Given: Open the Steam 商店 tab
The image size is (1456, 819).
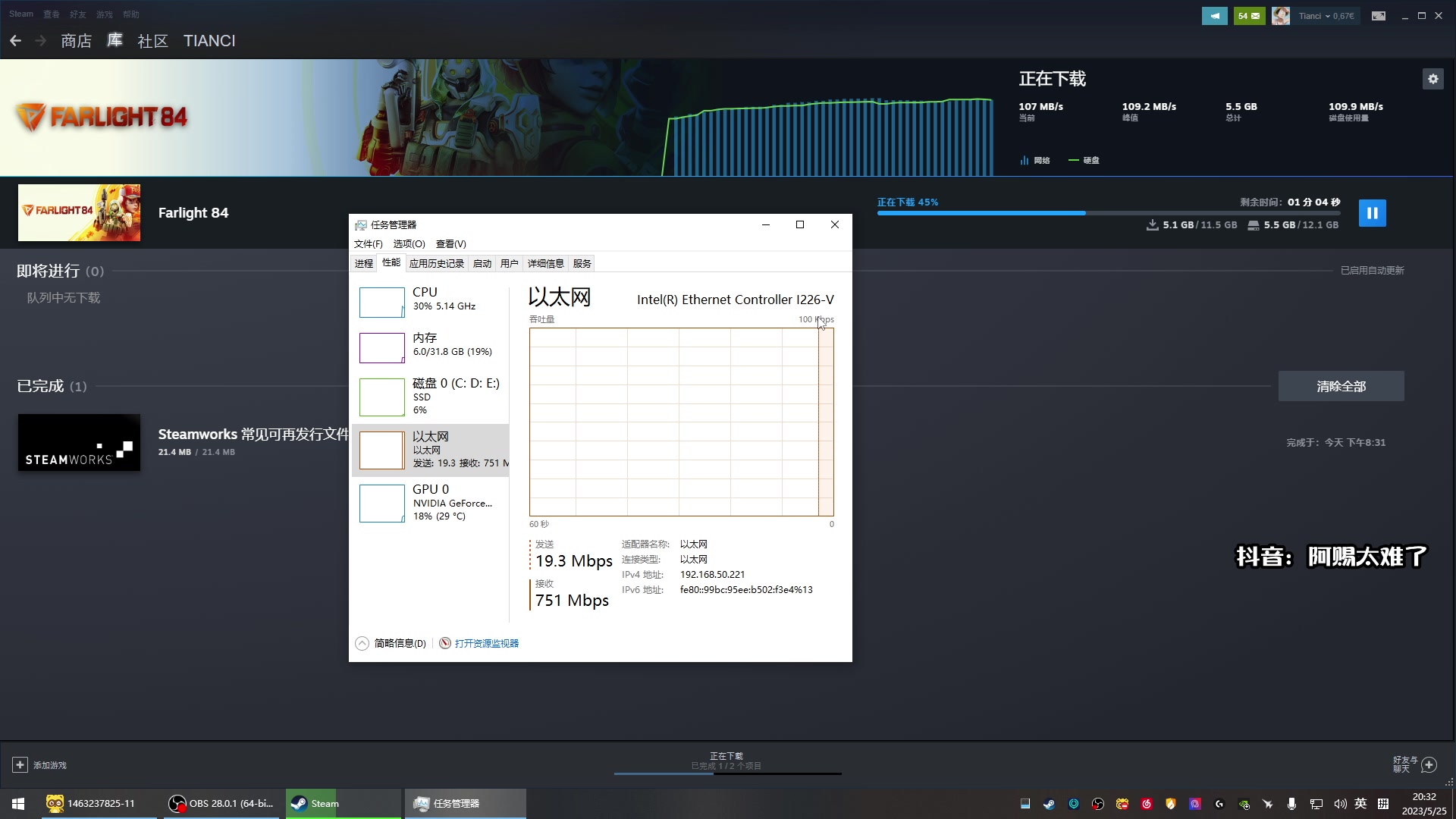Looking at the screenshot, I should [x=76, y=41].
